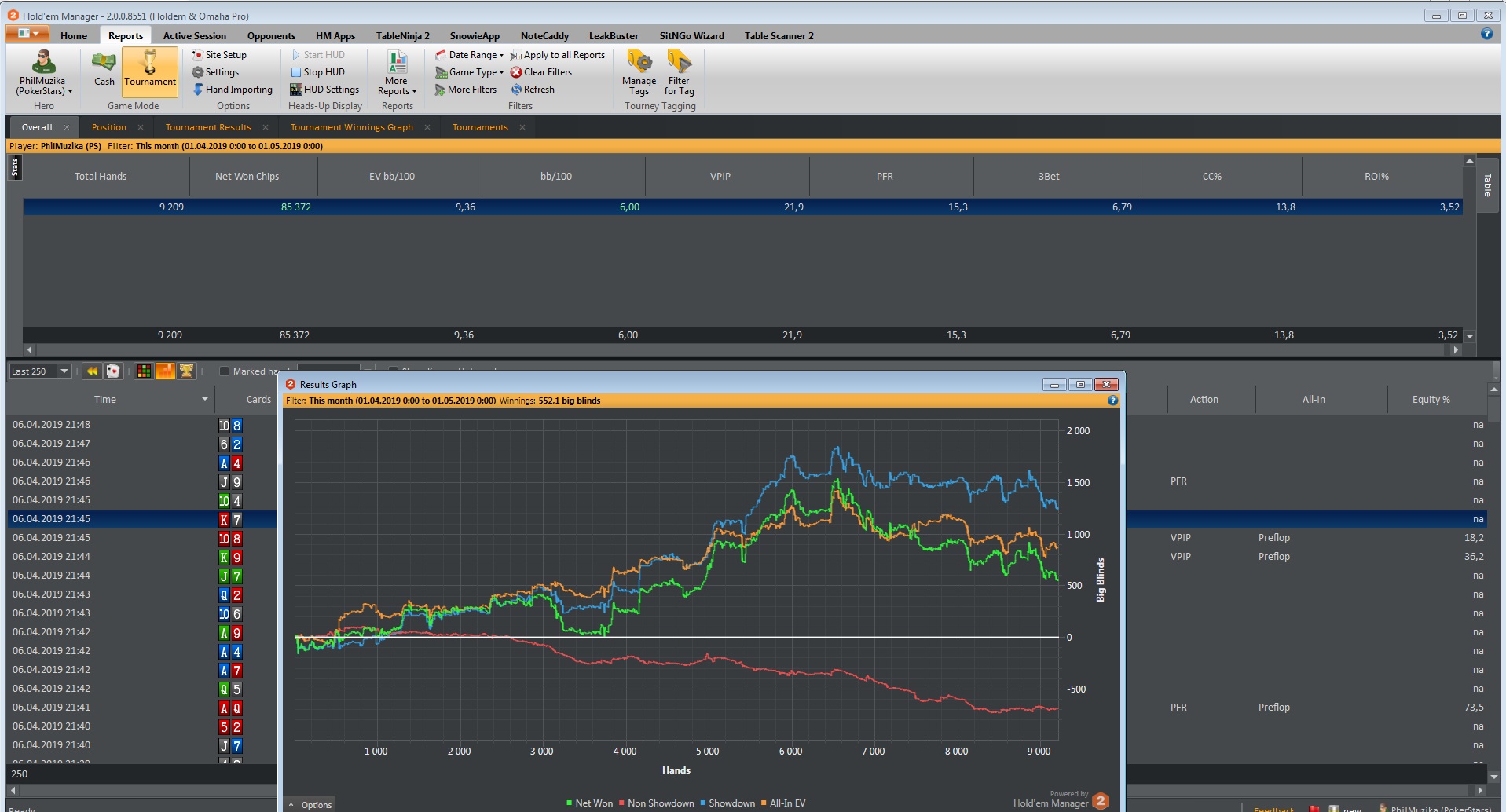The height and width of the screenshot is (812, 1506).
Task: Click Clear Filters
Action: [541, 72]
